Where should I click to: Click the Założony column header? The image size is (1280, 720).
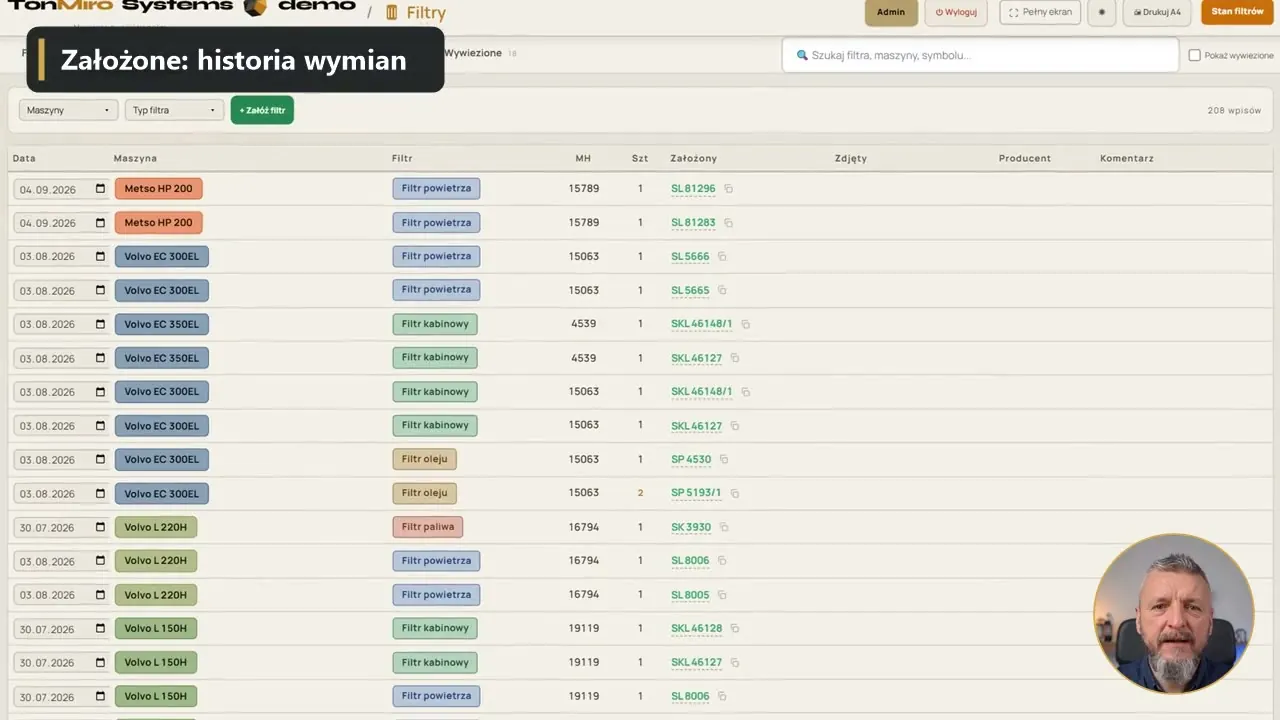(x=694, y=158)
